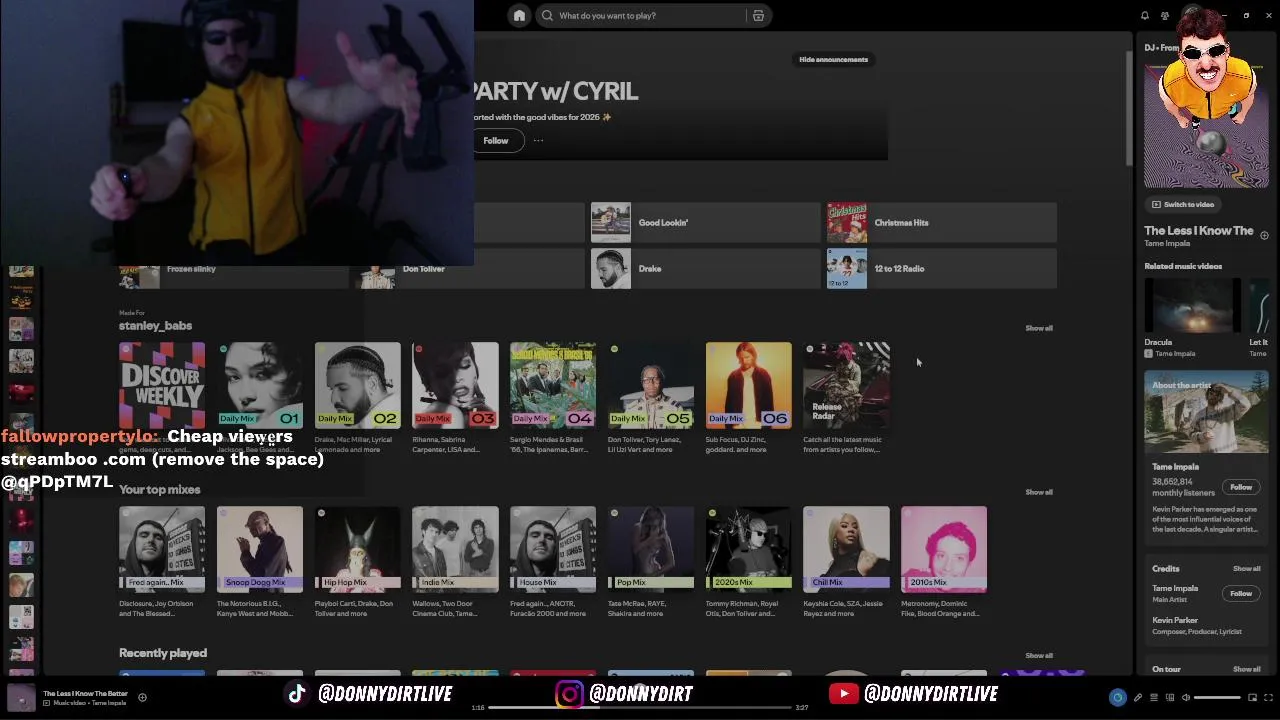The height and width of the screenshot is (720, 1280).
Task: Open the more options dots beside Follow
Action: coord(538,140)
